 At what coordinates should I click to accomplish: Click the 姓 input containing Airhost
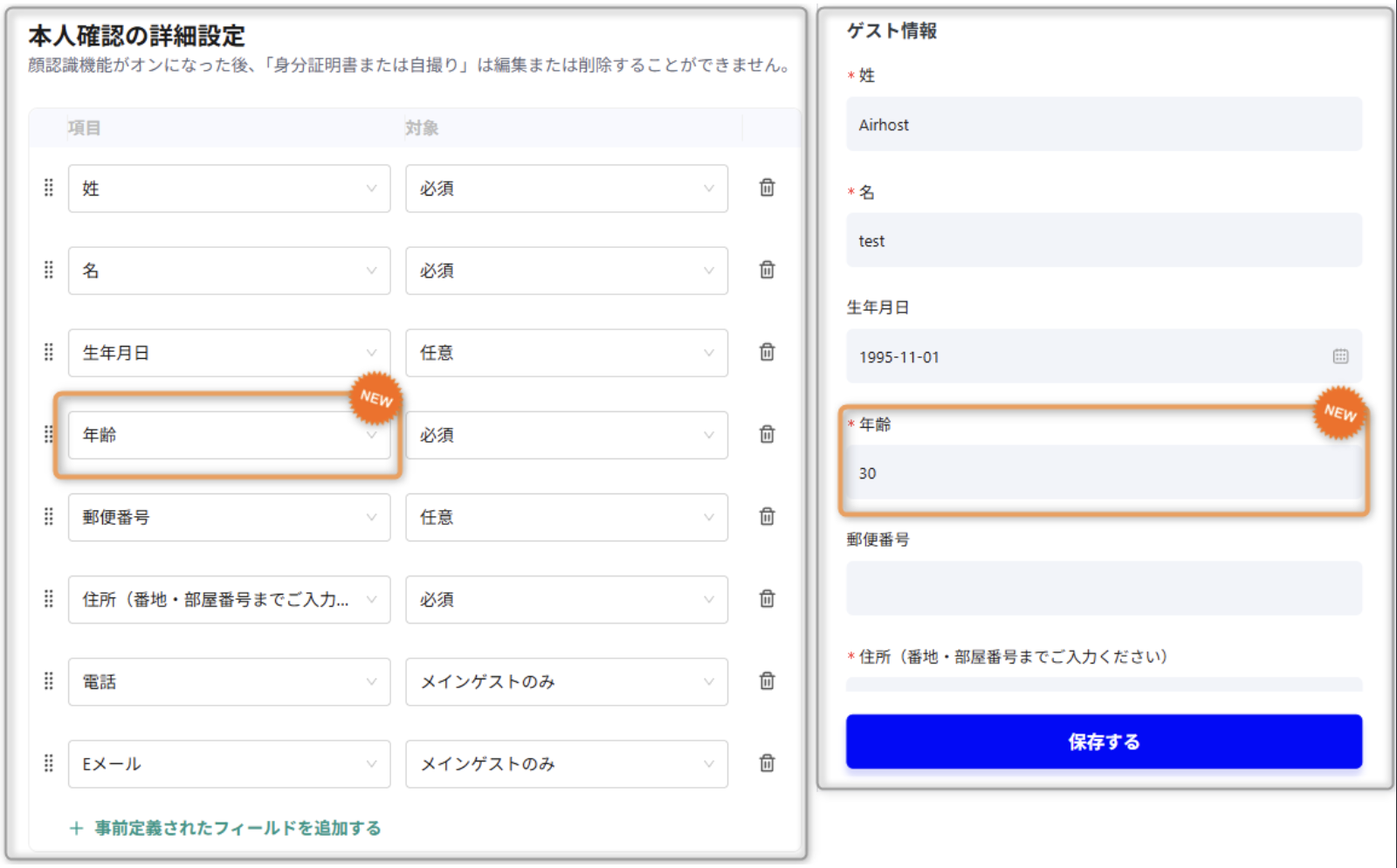click(x=1103, y=124)
